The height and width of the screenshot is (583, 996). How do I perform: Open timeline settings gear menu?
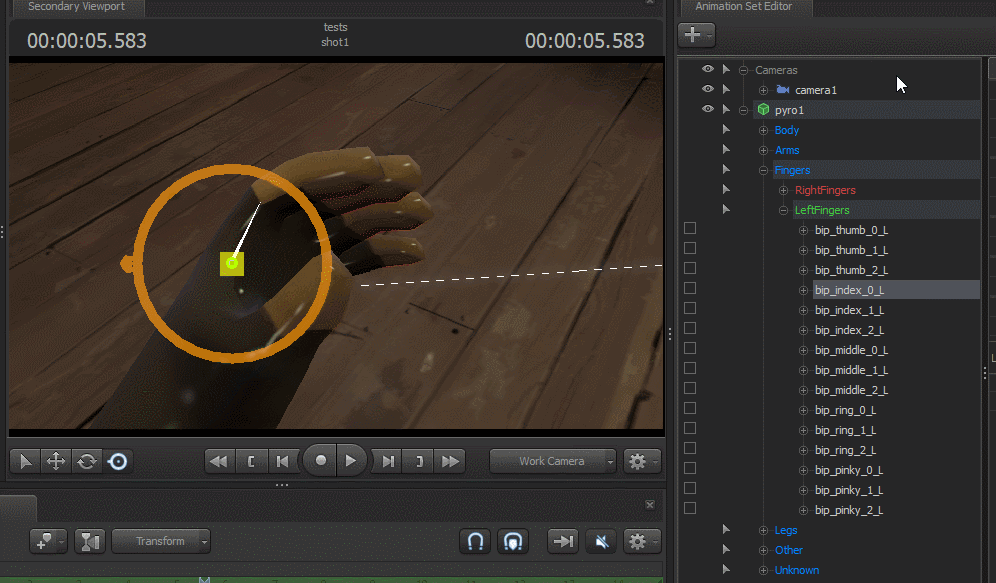(x=642, y=541)
